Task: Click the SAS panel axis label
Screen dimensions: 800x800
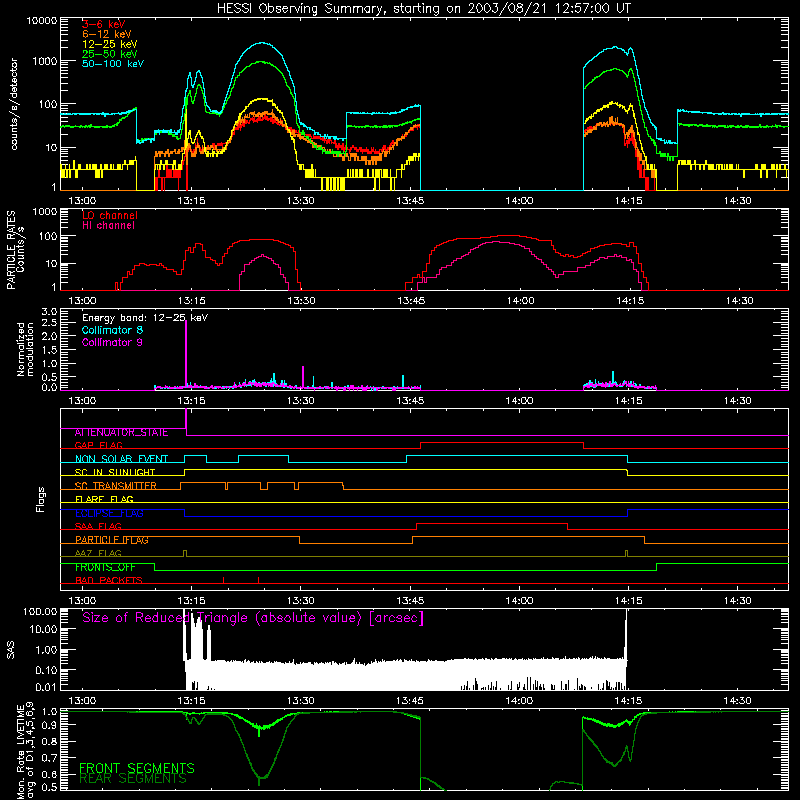Action: [x=11, y=650]
